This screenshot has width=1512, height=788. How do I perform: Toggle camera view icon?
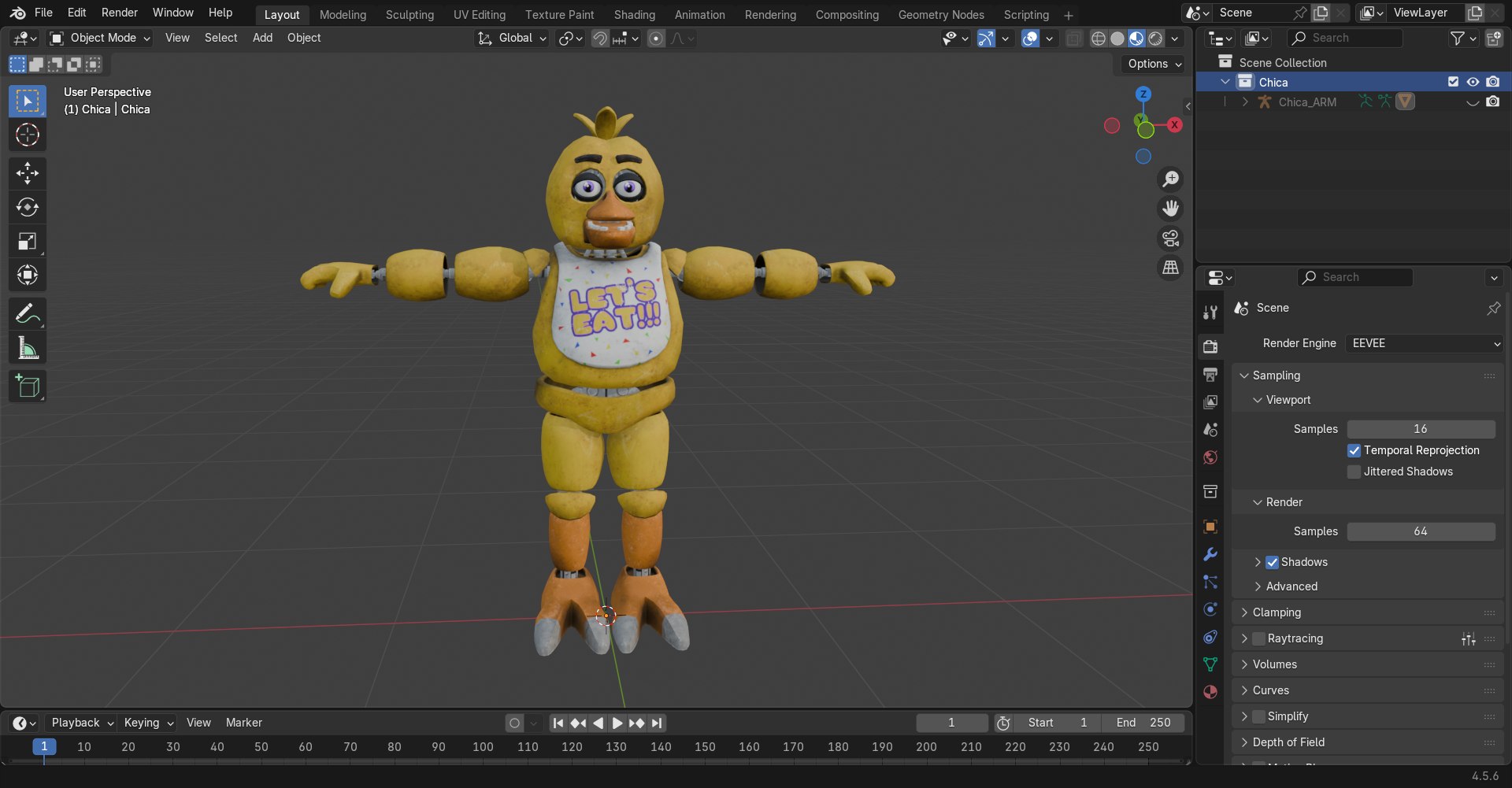(1171, 239)
